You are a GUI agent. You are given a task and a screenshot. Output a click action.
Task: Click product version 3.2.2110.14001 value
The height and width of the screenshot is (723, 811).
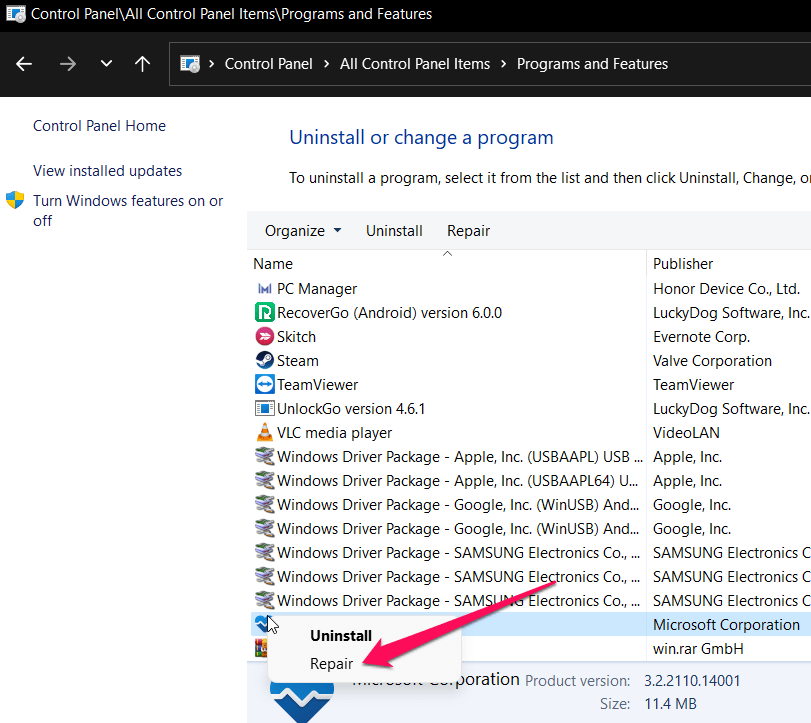point(692,681)
